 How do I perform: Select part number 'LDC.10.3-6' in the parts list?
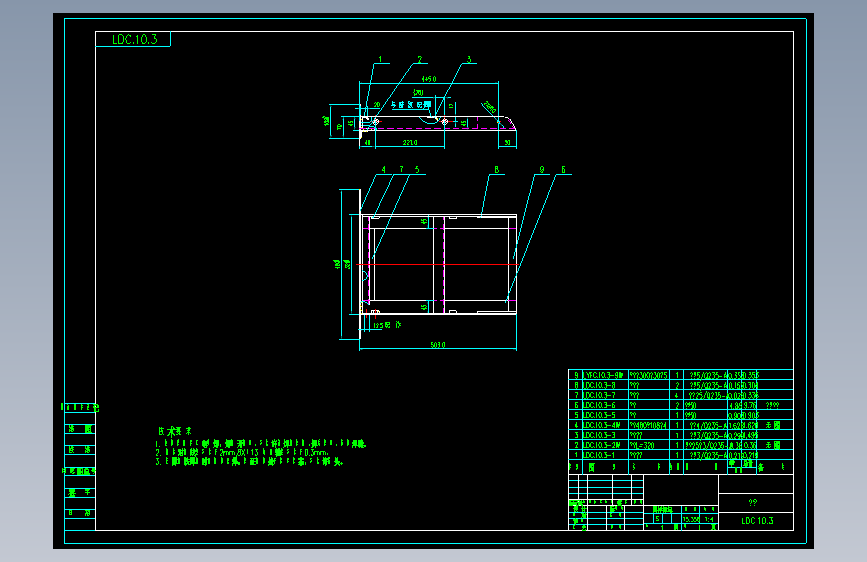click(599, 405)
